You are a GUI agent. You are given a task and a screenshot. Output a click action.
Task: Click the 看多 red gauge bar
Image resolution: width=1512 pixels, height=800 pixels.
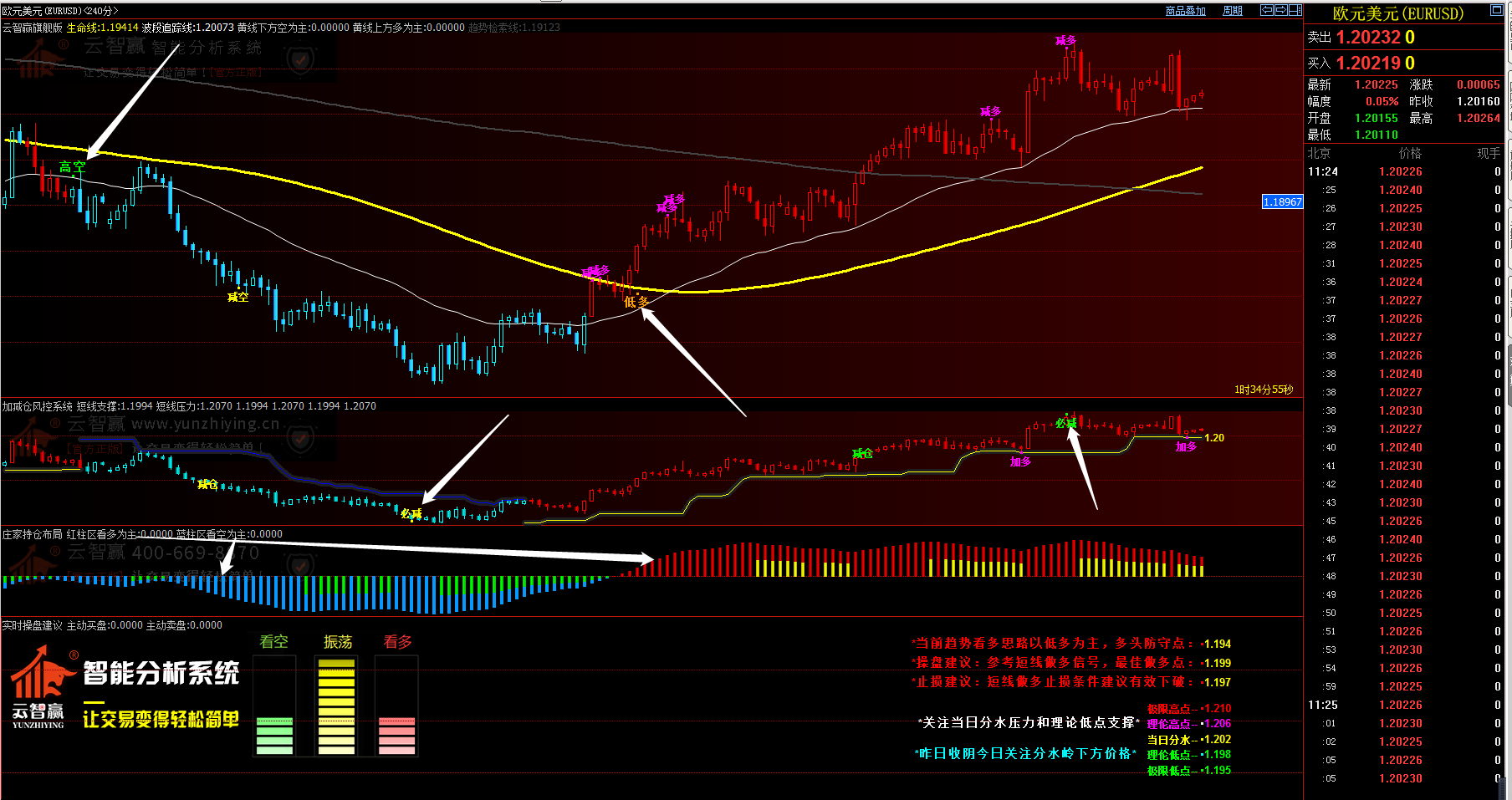pos(396,736)
